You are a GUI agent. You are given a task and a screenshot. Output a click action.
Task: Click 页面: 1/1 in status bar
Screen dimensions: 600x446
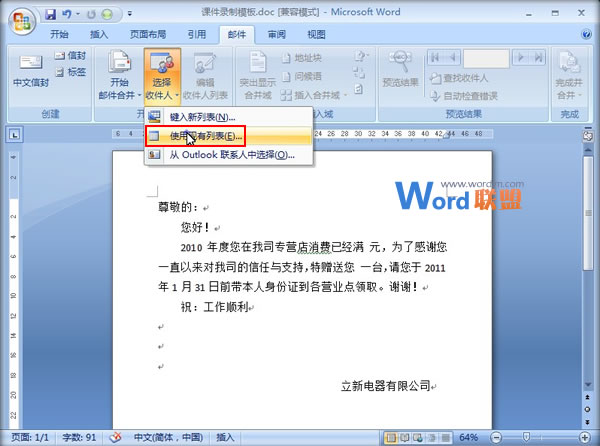(x=30, y=438)
